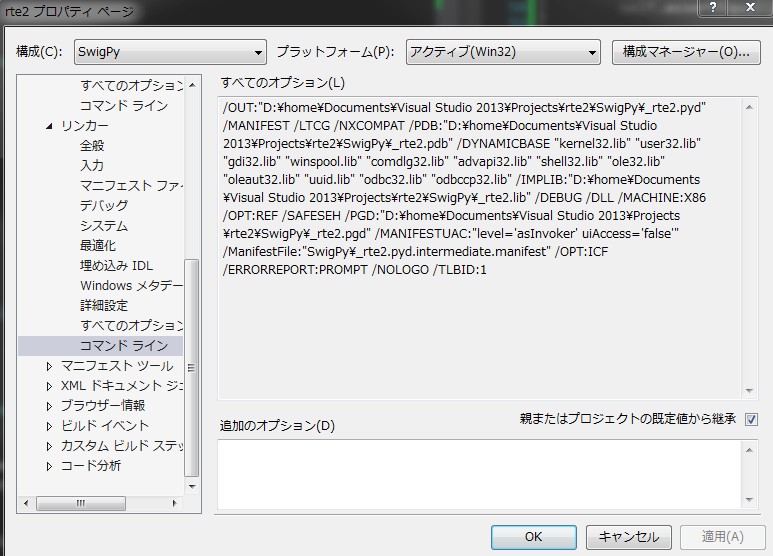Open the 構成(C) SwigPy configuration dropdown
773x556 pixels.
[x=170, y=52]
